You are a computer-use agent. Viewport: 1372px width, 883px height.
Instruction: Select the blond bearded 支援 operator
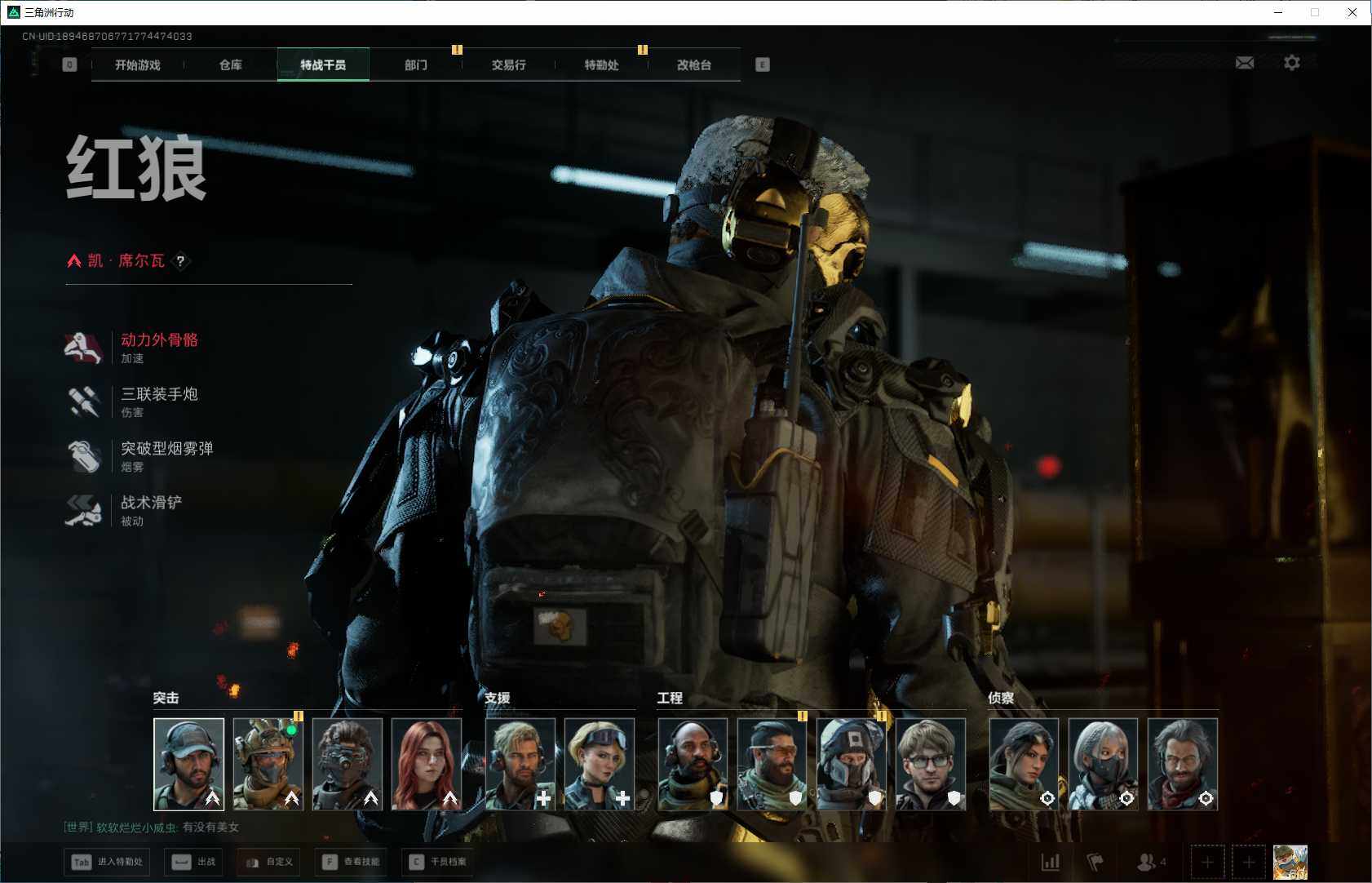pyautogui.click(x=520, y=764)
